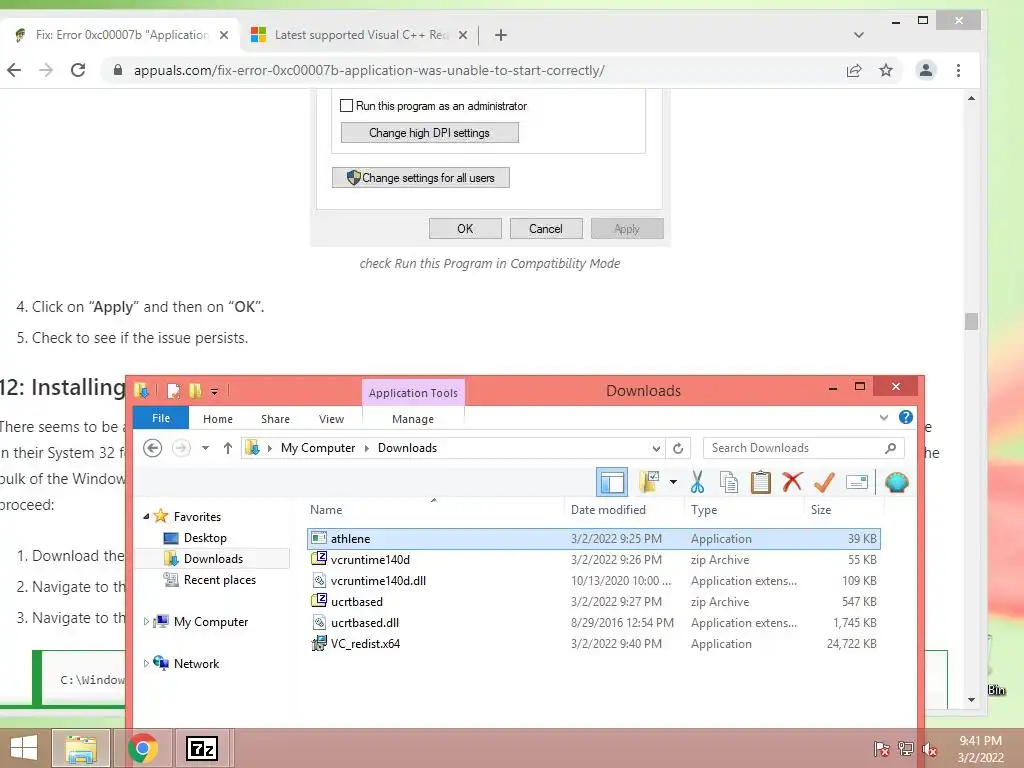Select the athlene application file
The image size is (1024, 768).
click(x=594, y=539)
